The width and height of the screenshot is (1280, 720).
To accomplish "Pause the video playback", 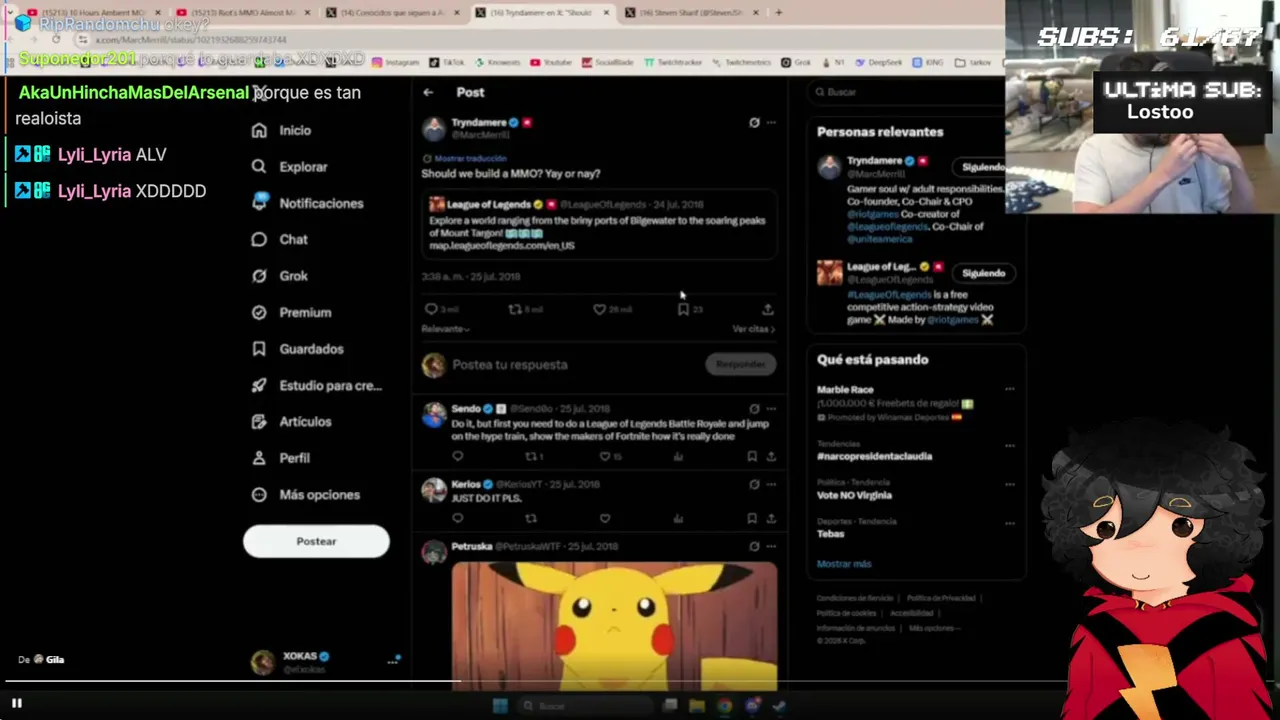I will pos(17,703).
